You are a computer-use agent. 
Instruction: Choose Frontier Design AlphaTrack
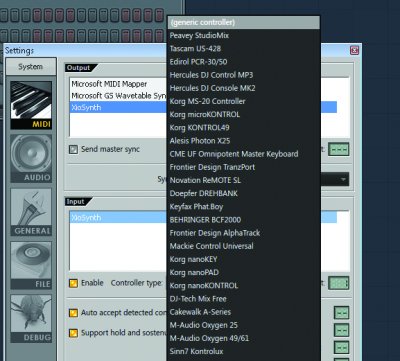click(243, 233)
